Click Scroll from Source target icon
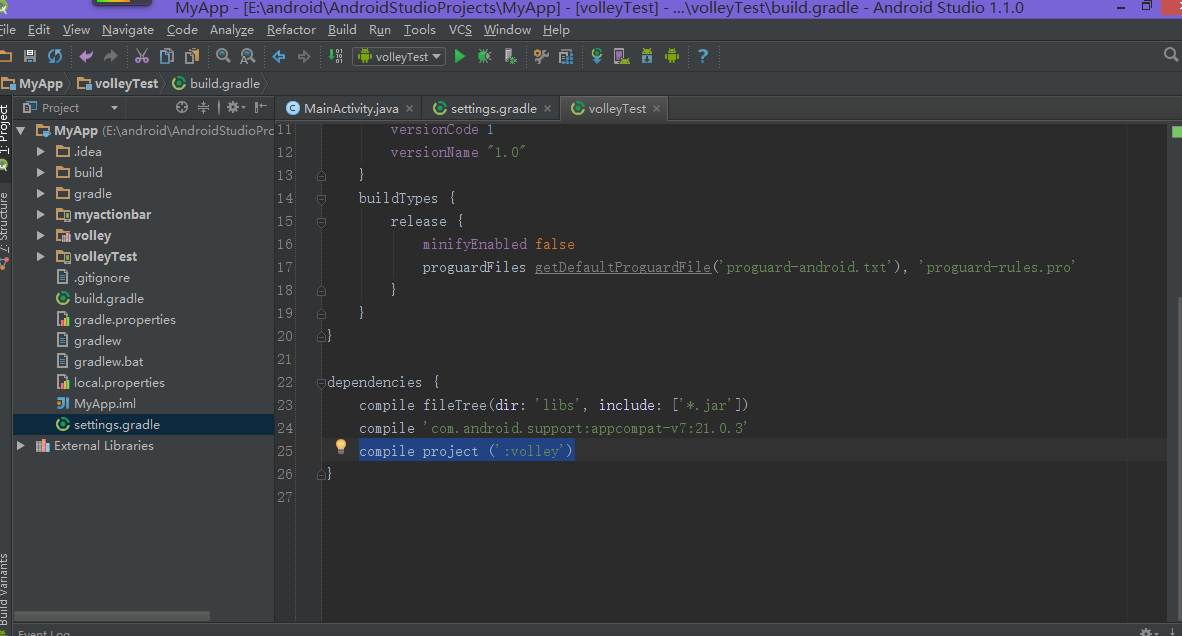This screenshot has height=636, width=1182. 182,108
